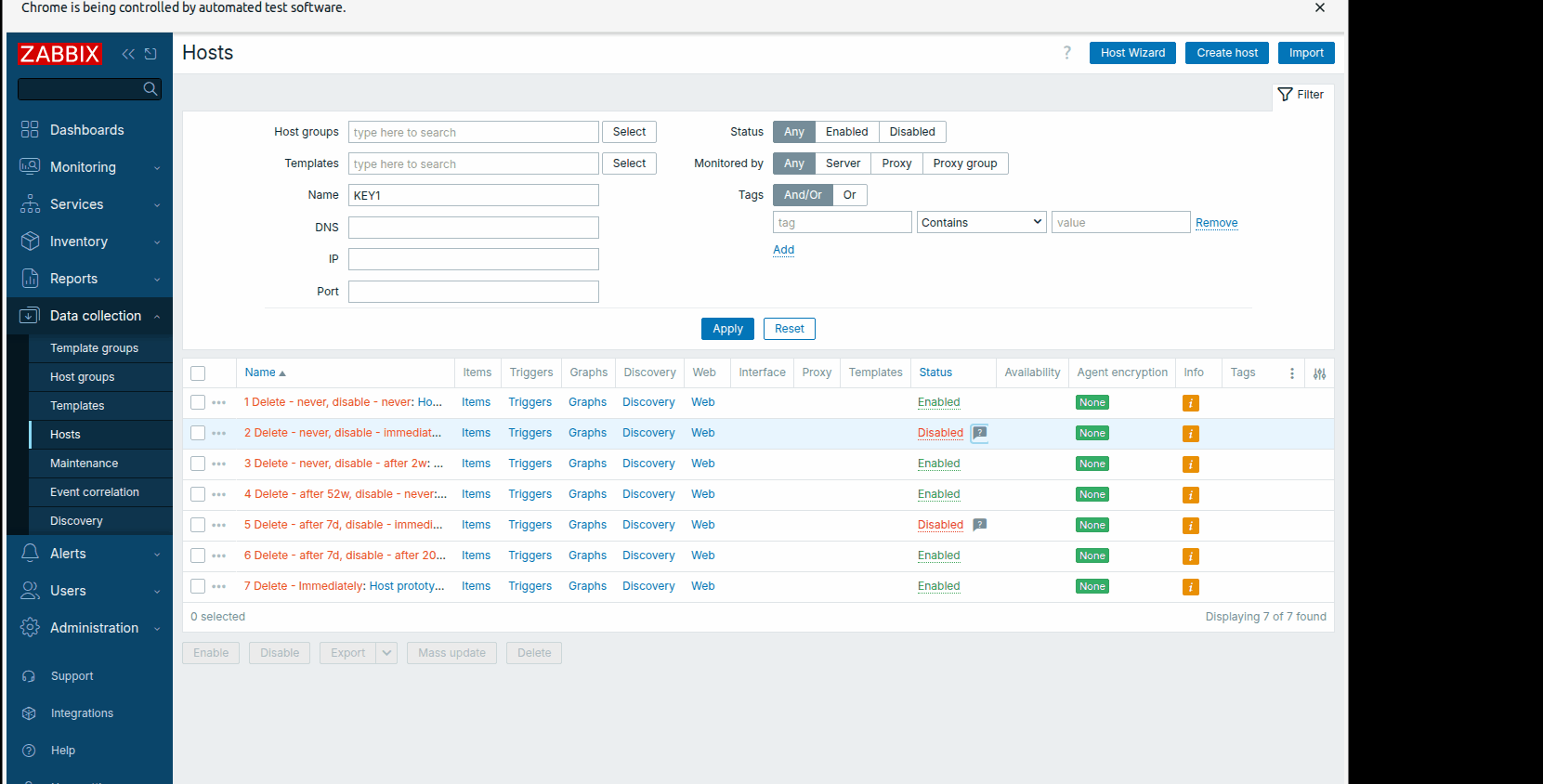
Task: Open the Contains tag operator dropdown
Action: (x=982, y=223)
